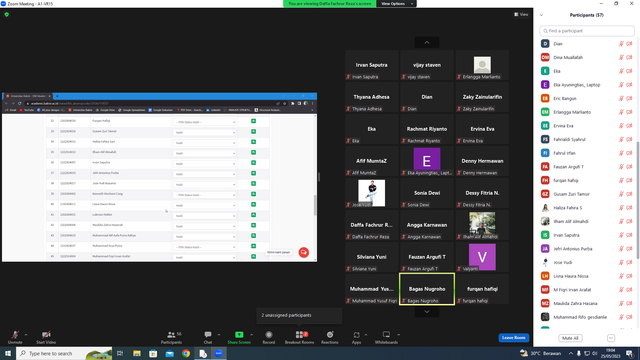
Task: Click Erlangga Marlianto avatar tile
Action: 482,65
